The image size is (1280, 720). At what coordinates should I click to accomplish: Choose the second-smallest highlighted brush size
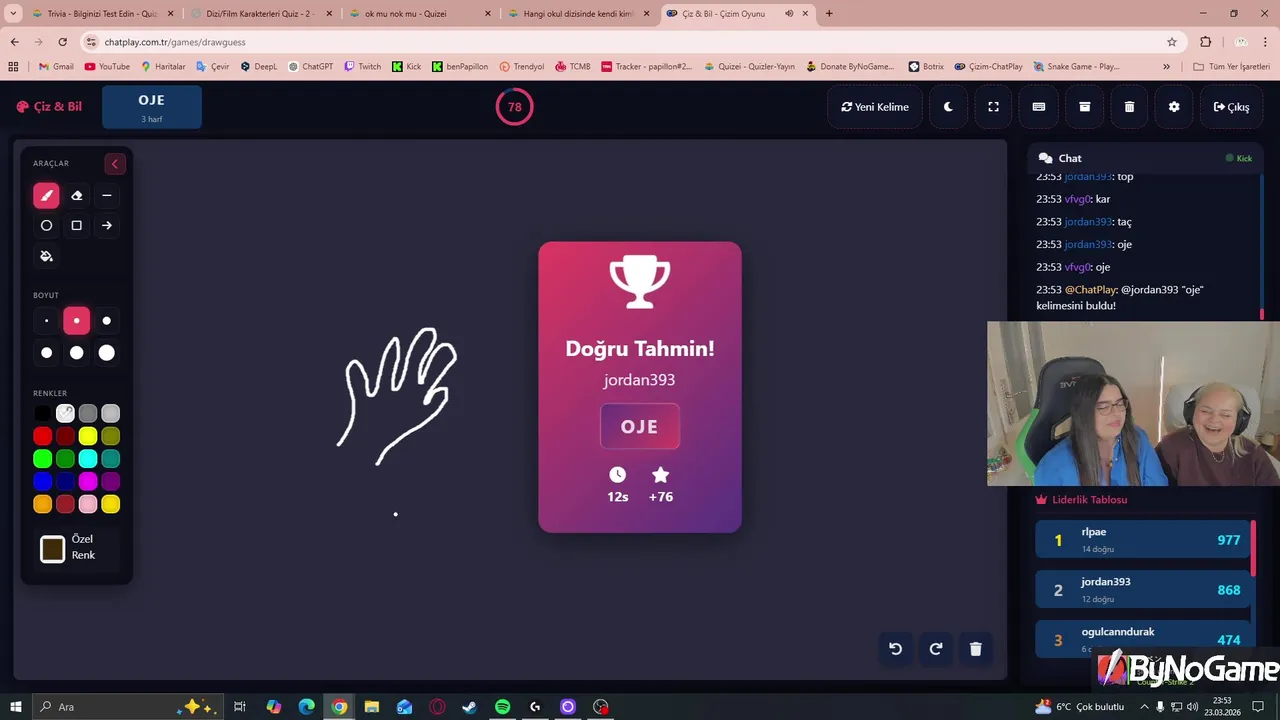point(76,321)
